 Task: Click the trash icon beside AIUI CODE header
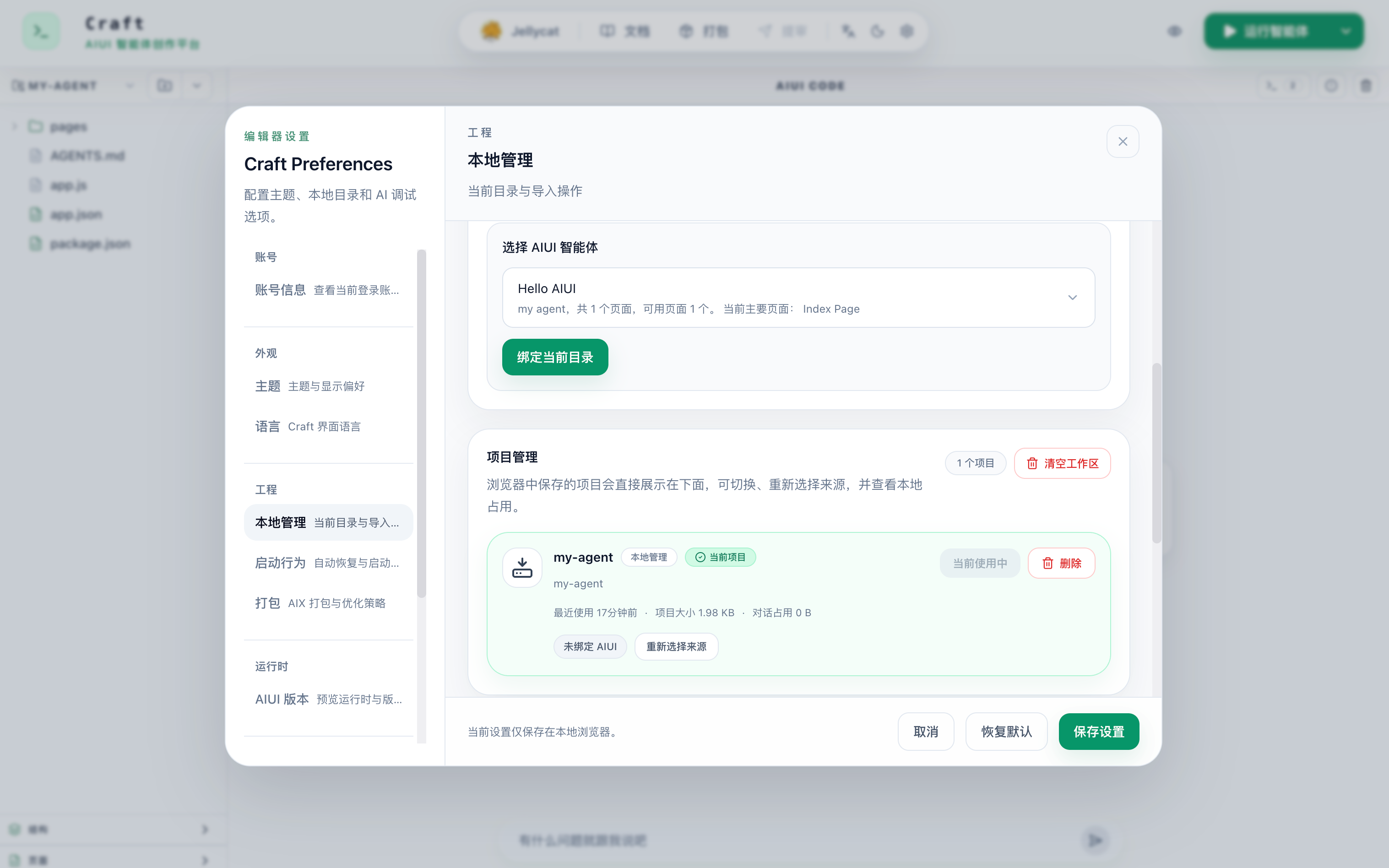pos(1366,86)
